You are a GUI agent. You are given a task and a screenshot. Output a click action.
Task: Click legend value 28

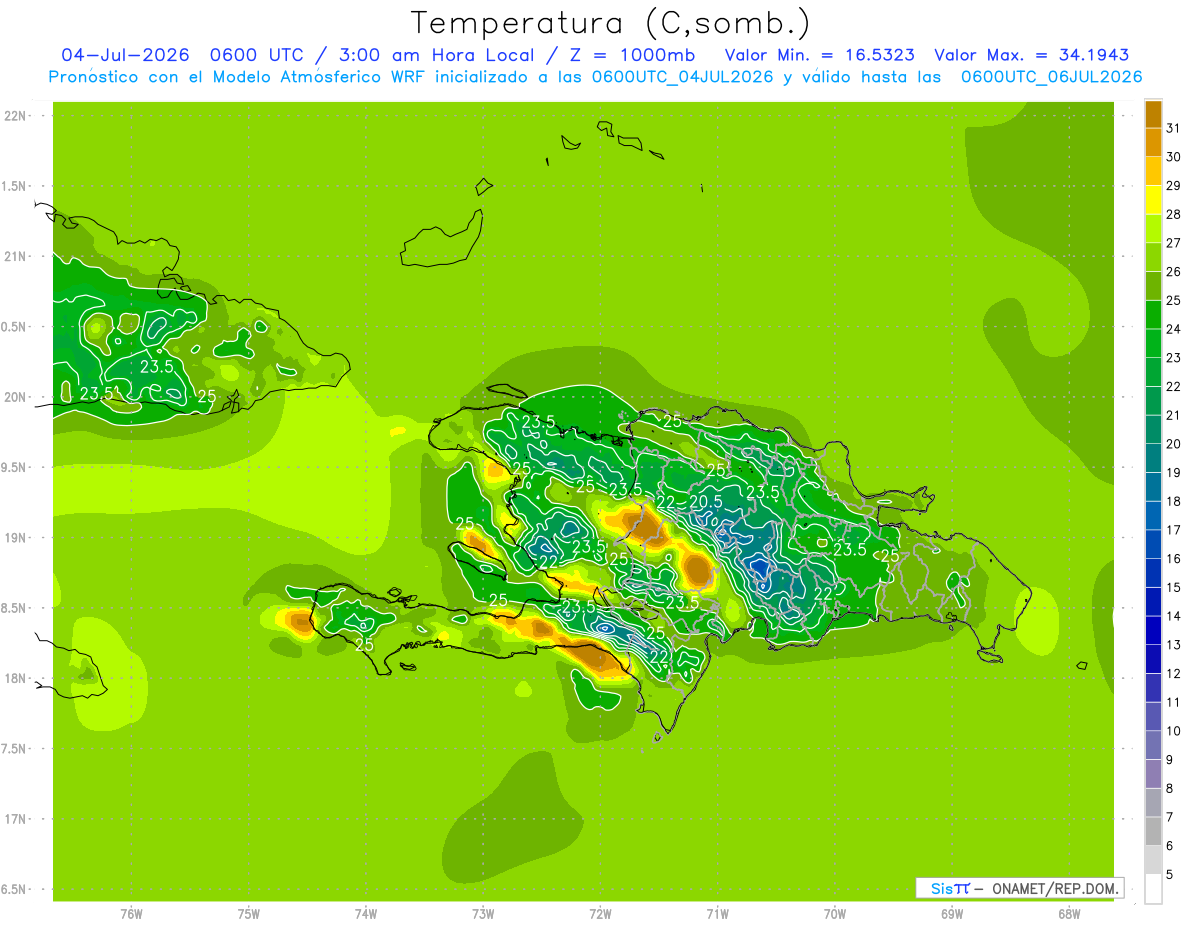(1172, 214)
